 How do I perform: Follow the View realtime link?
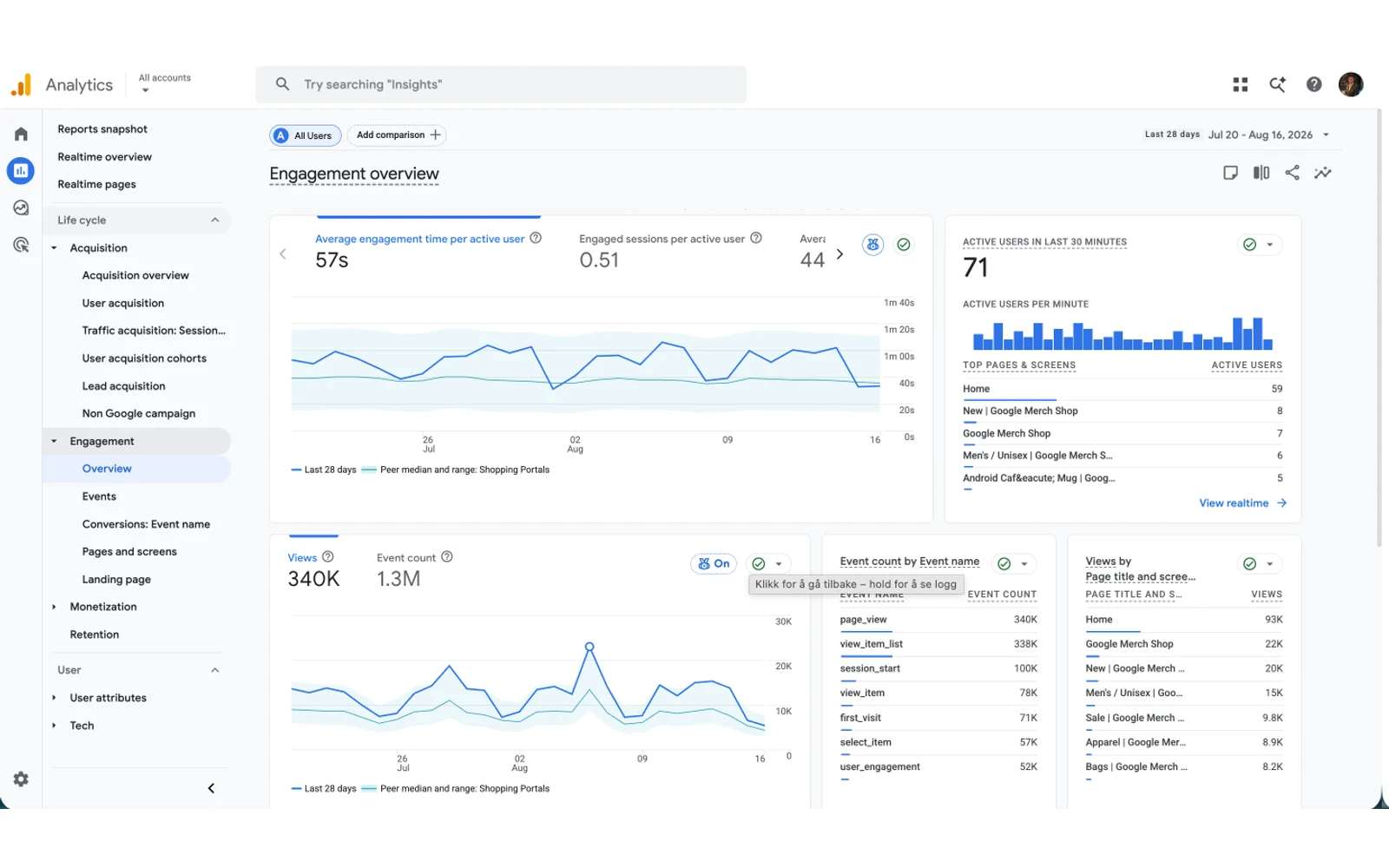(1243, 503)
